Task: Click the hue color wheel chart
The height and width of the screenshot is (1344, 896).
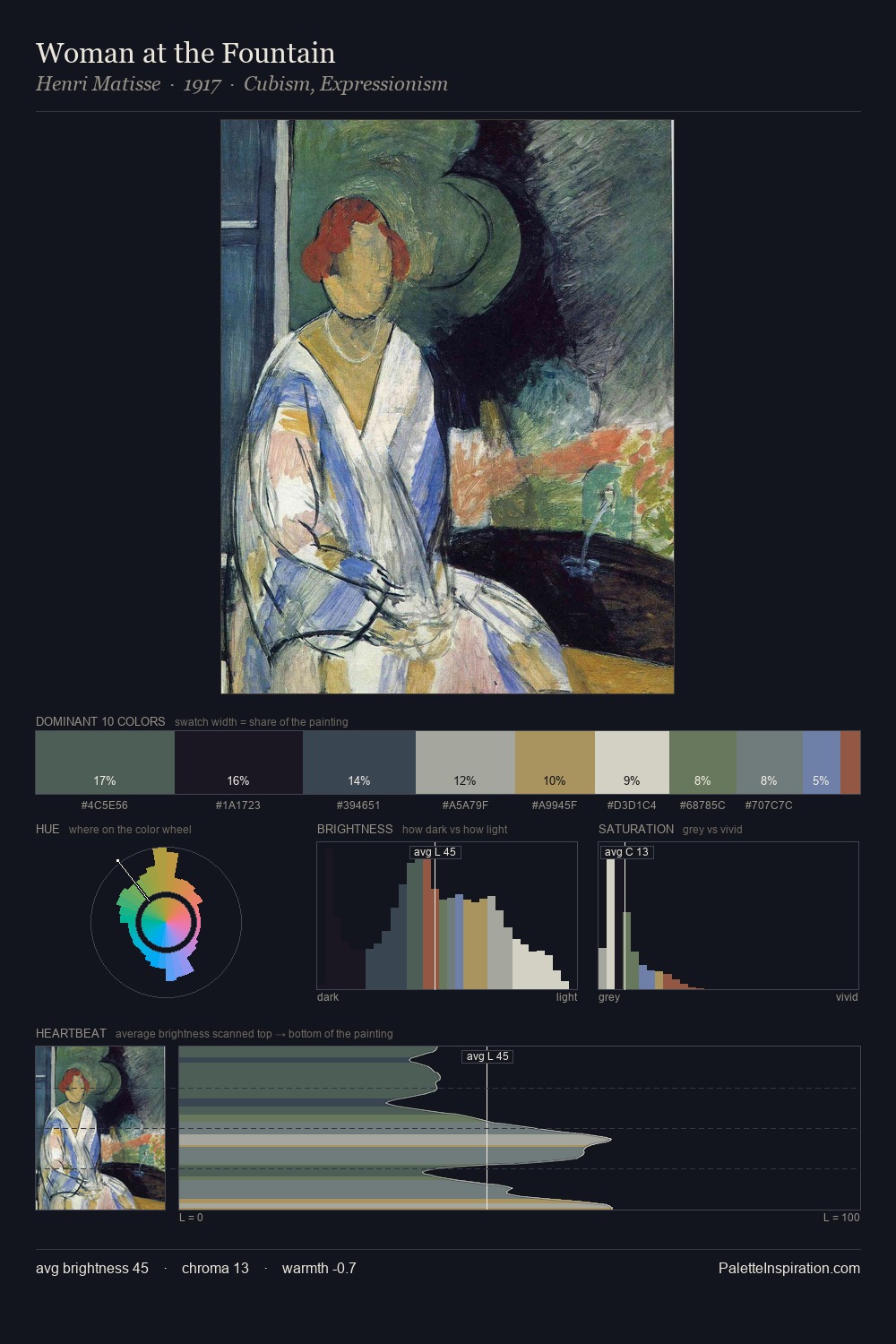Action: [x=166, y=922]
